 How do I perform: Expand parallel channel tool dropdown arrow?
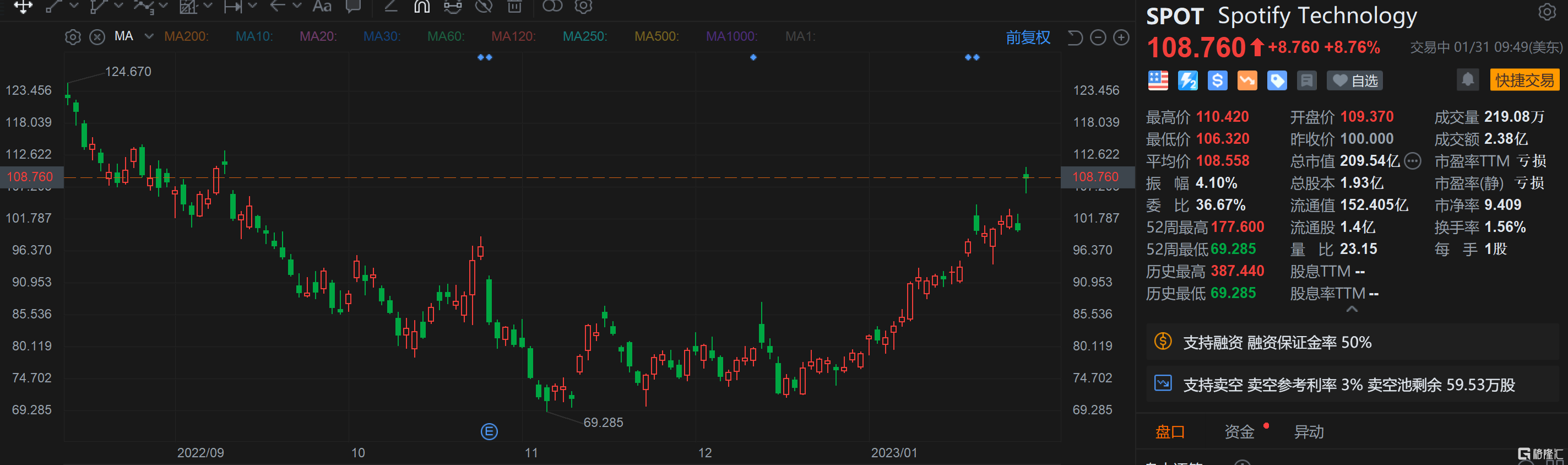coord(119,6)
